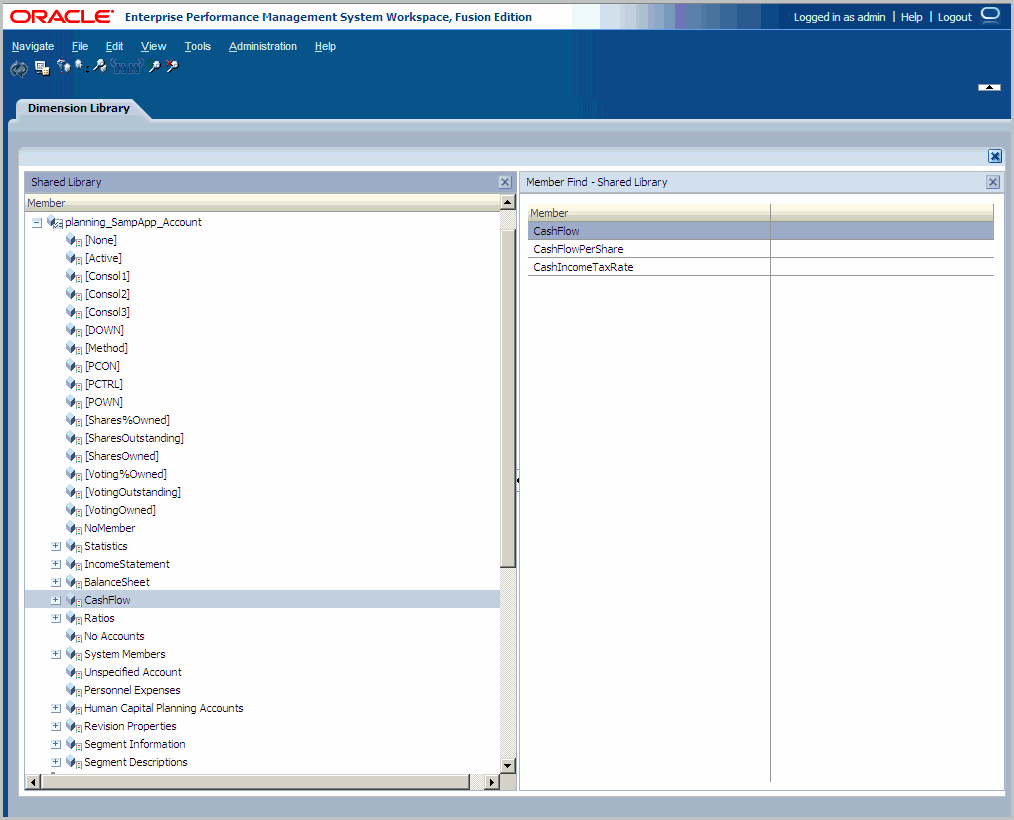Open the Tools menu
This screenshot has height=820, width=1014.
[197, 47]
